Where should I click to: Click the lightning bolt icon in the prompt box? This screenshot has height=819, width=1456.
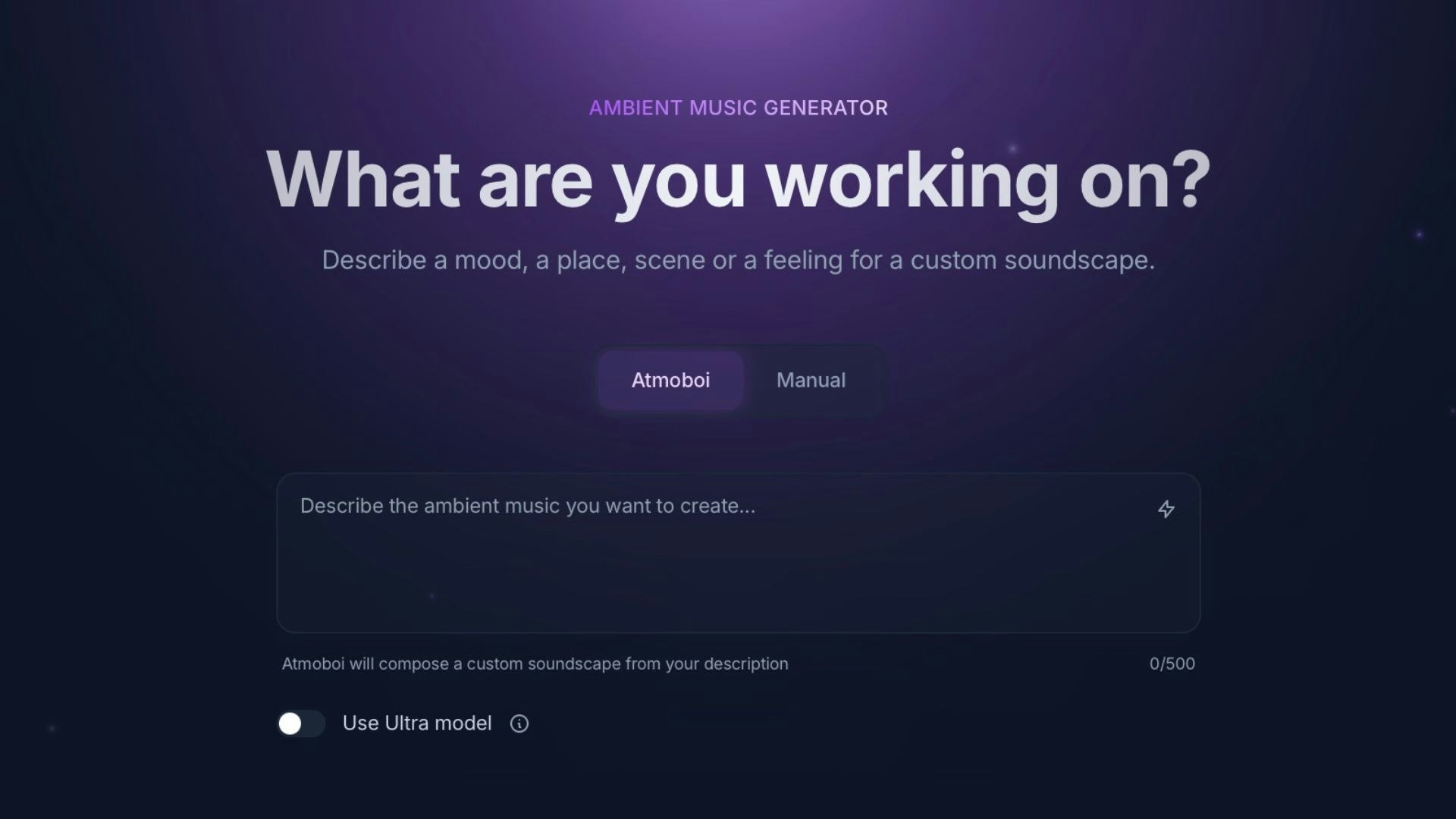1166,509
